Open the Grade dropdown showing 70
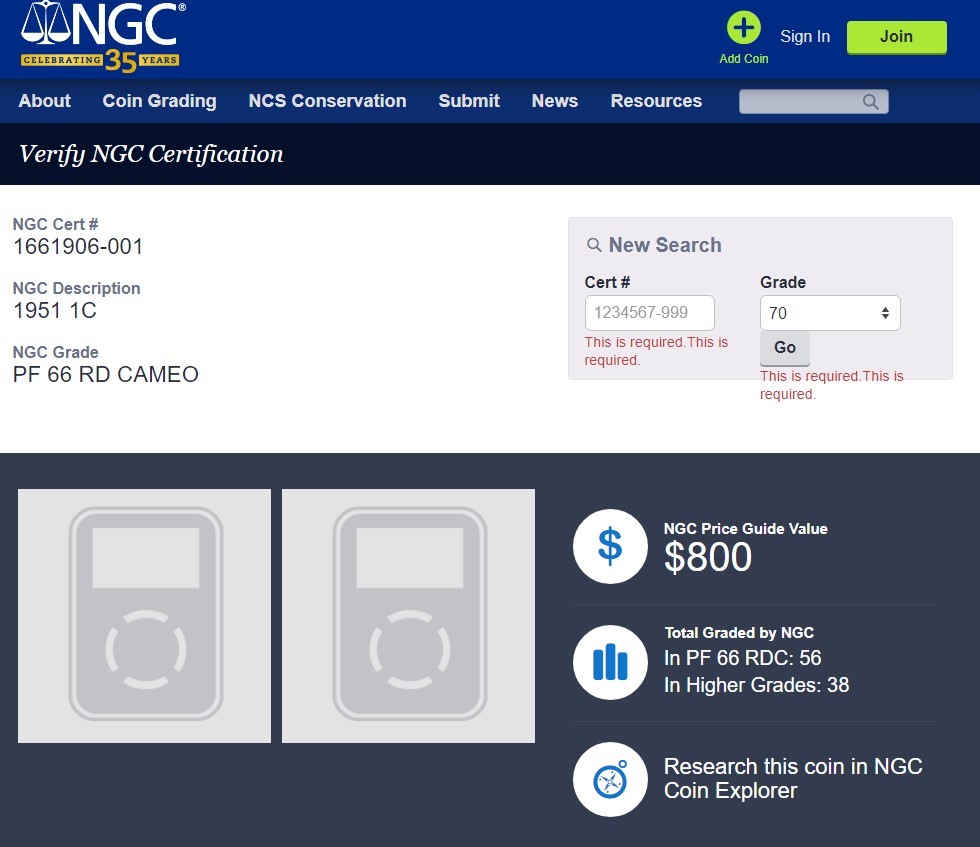 (830, 313)
